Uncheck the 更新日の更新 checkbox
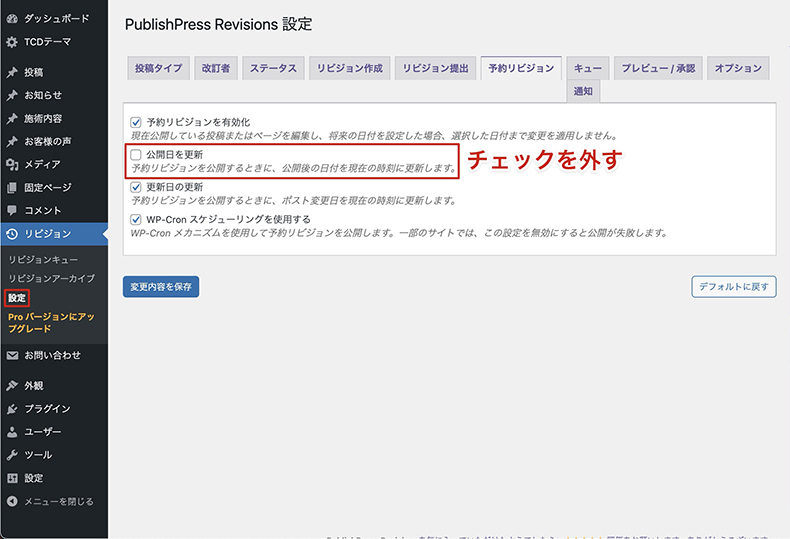 point(136,187)
